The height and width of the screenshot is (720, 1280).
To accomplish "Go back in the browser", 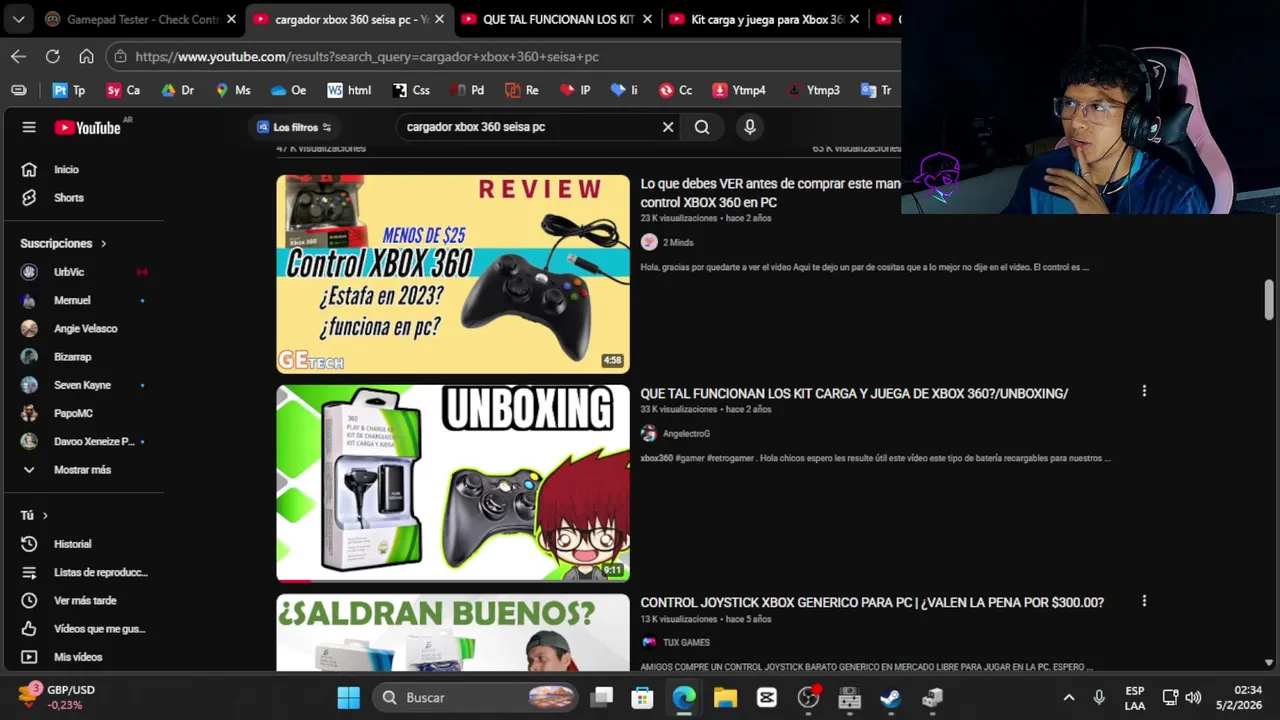I will click(x=18, y=56).
